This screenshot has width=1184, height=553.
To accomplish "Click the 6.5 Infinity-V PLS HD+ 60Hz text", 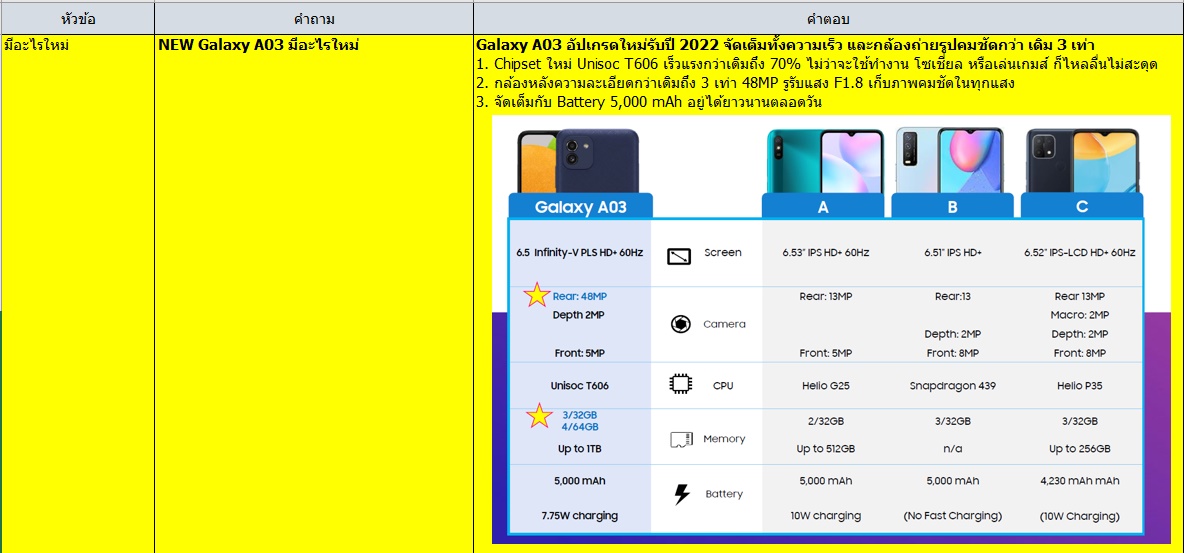I will pos(580,252).
